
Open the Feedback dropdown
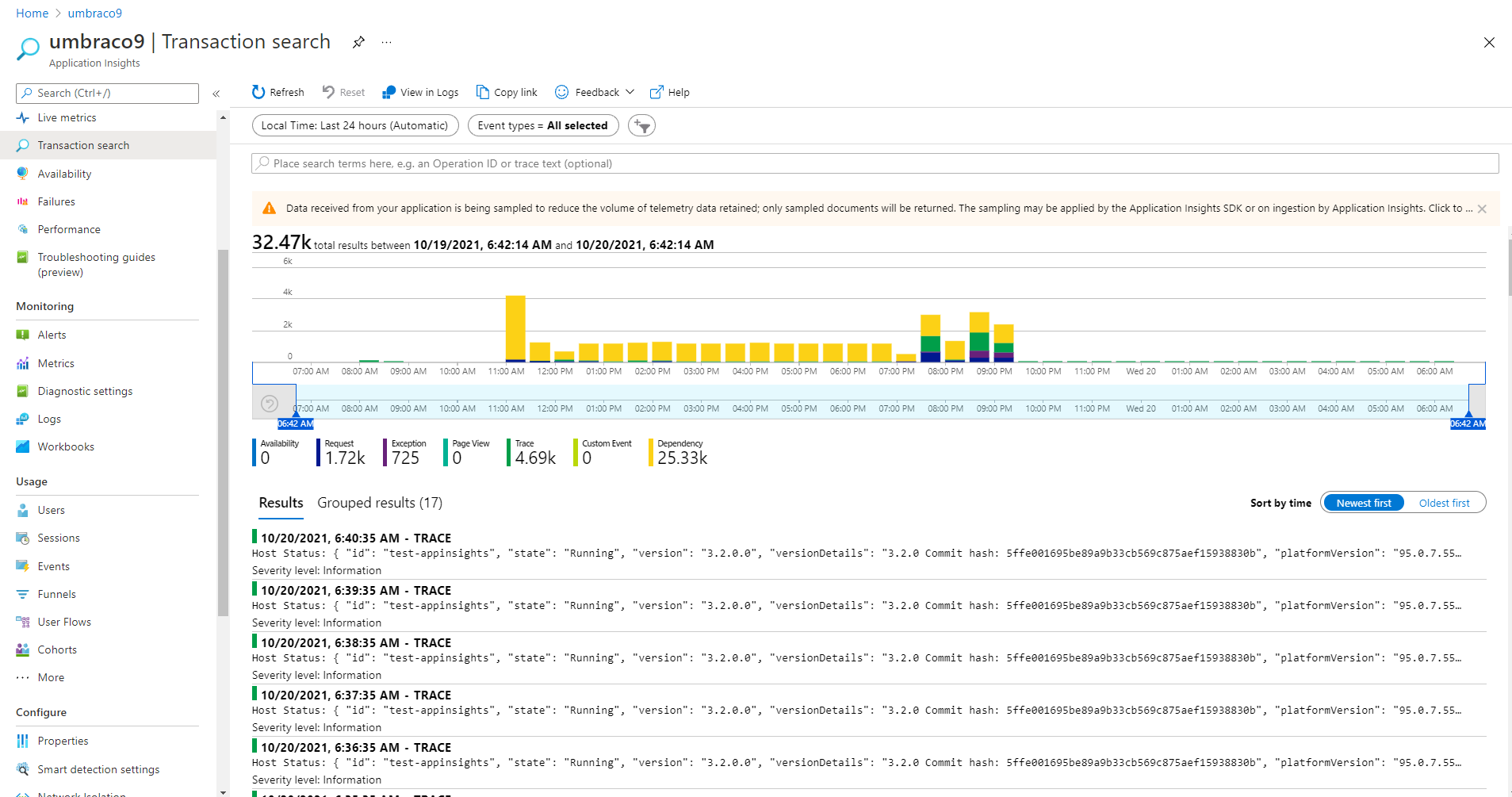595,92
